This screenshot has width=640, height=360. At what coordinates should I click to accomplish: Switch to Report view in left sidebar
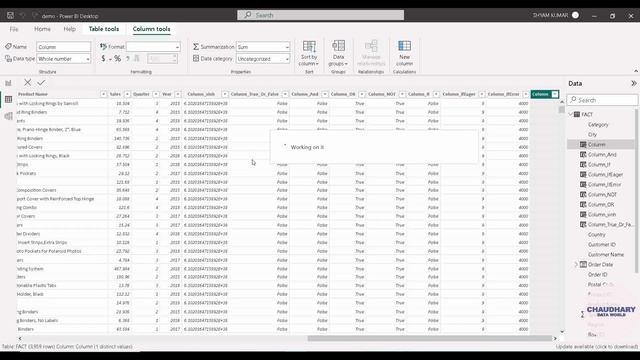(x=8, y=83)
